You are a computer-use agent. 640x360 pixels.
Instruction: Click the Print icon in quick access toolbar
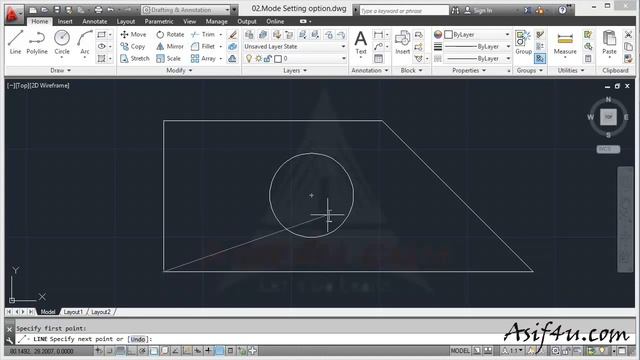(x=98, y=10)
